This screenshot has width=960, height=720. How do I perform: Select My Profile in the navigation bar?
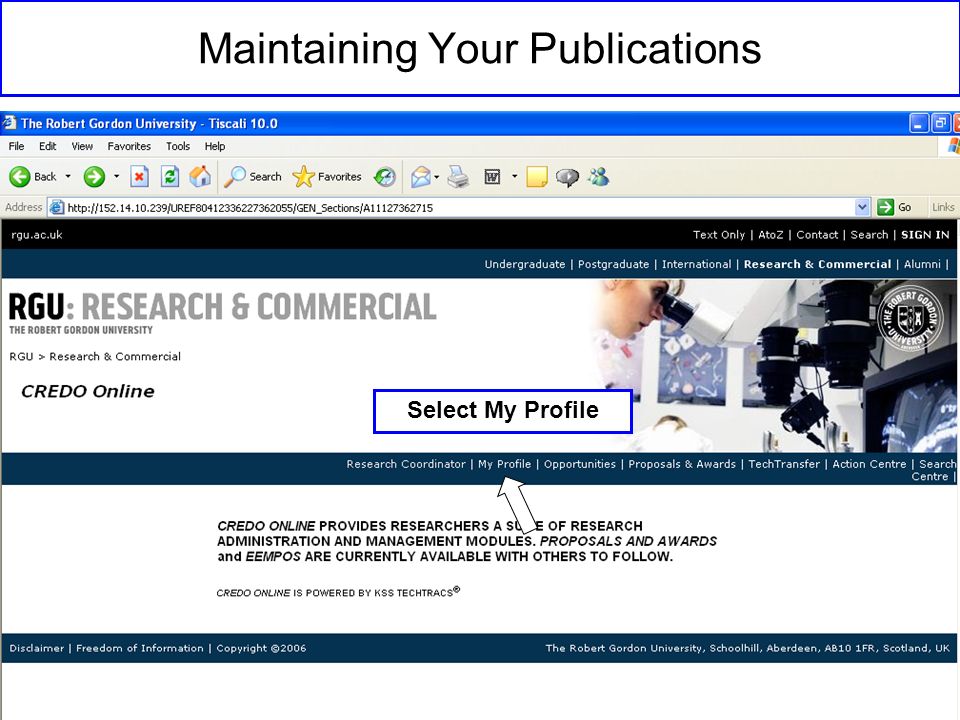pyautogui.click(x=504, y=464)
